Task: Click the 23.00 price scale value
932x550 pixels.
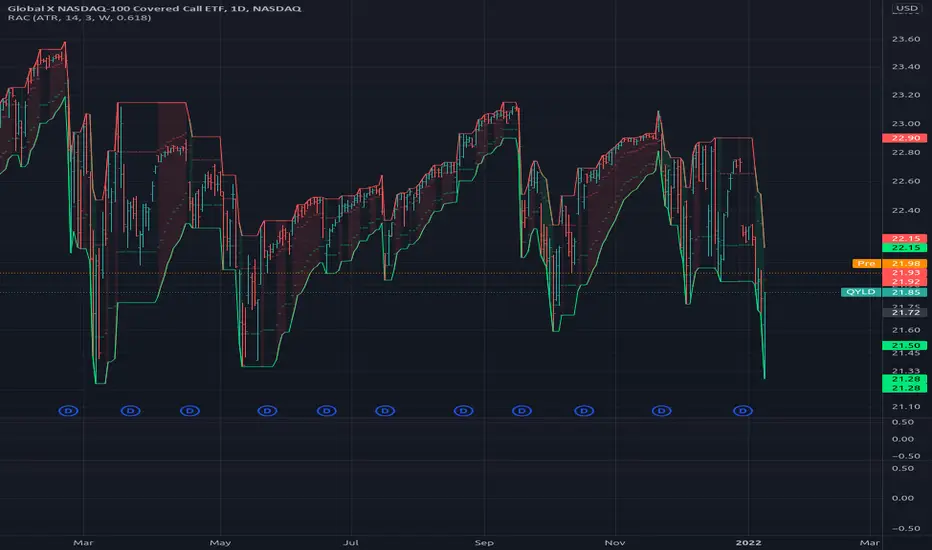Action: [x=906, y=124]
